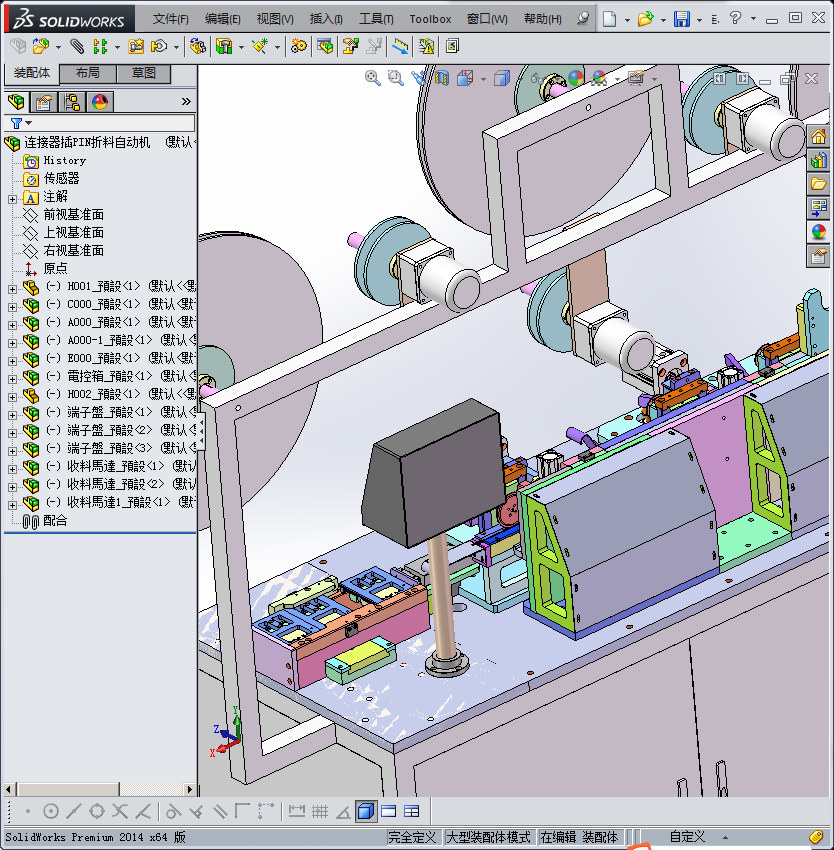Screen dimensions: 834x850
Task: Click the Smart Fasteners icon
Action: click(x=136, y=47)
